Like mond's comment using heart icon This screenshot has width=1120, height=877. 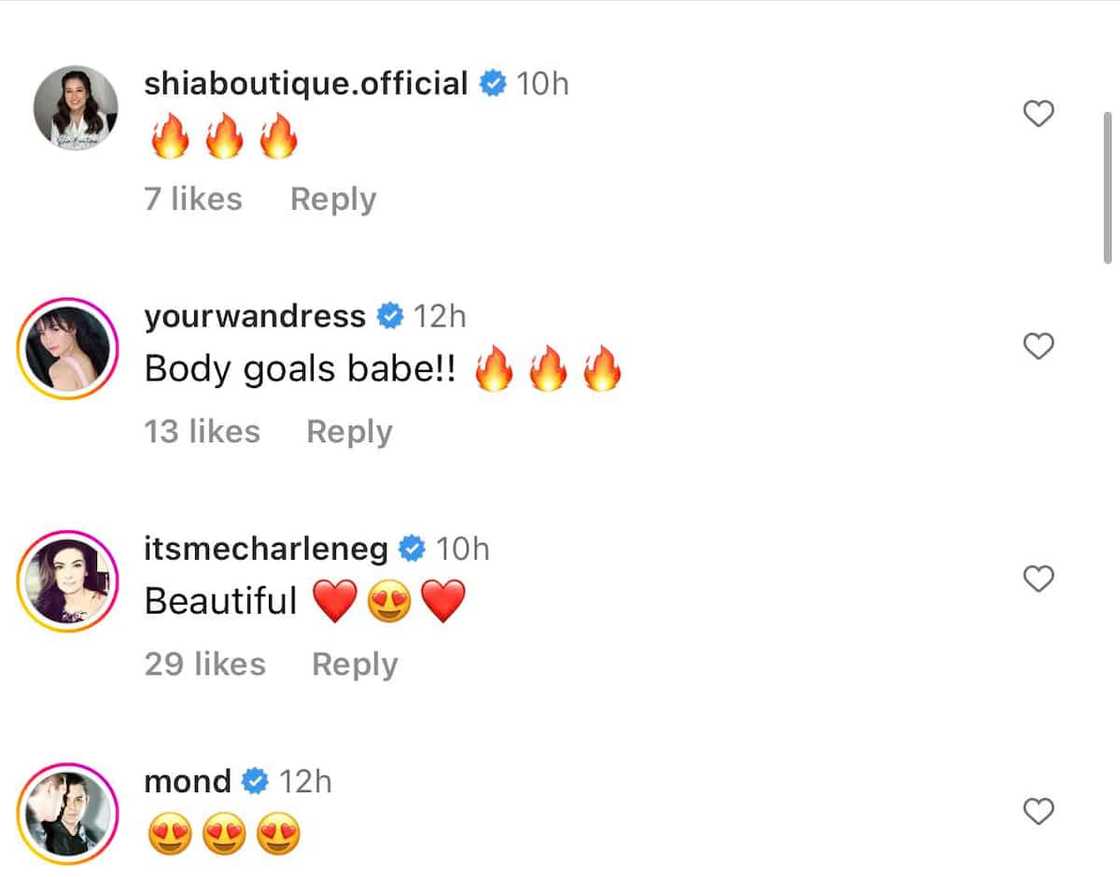(x=1039, y=811)
